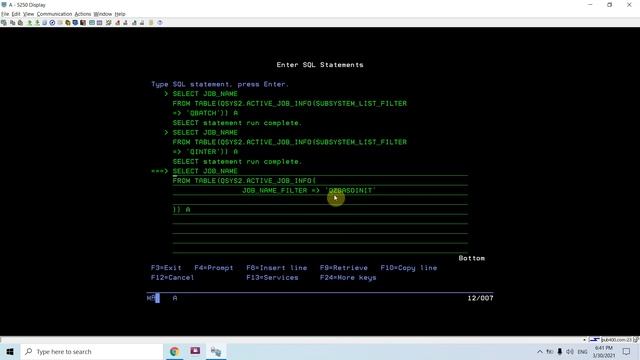The height and width of the screenshot is (360, 640).
Task: Click the first green up-arrow Send icon
Action: 29,23
